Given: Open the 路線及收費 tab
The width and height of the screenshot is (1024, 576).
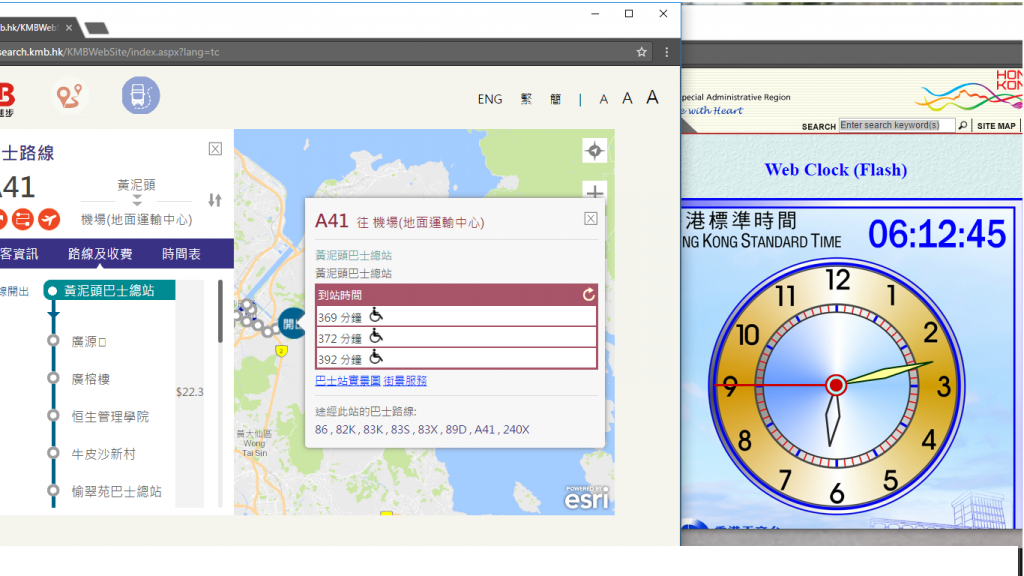Looking at the screenshot, I should pyautogui.click(x=100, y=254).
